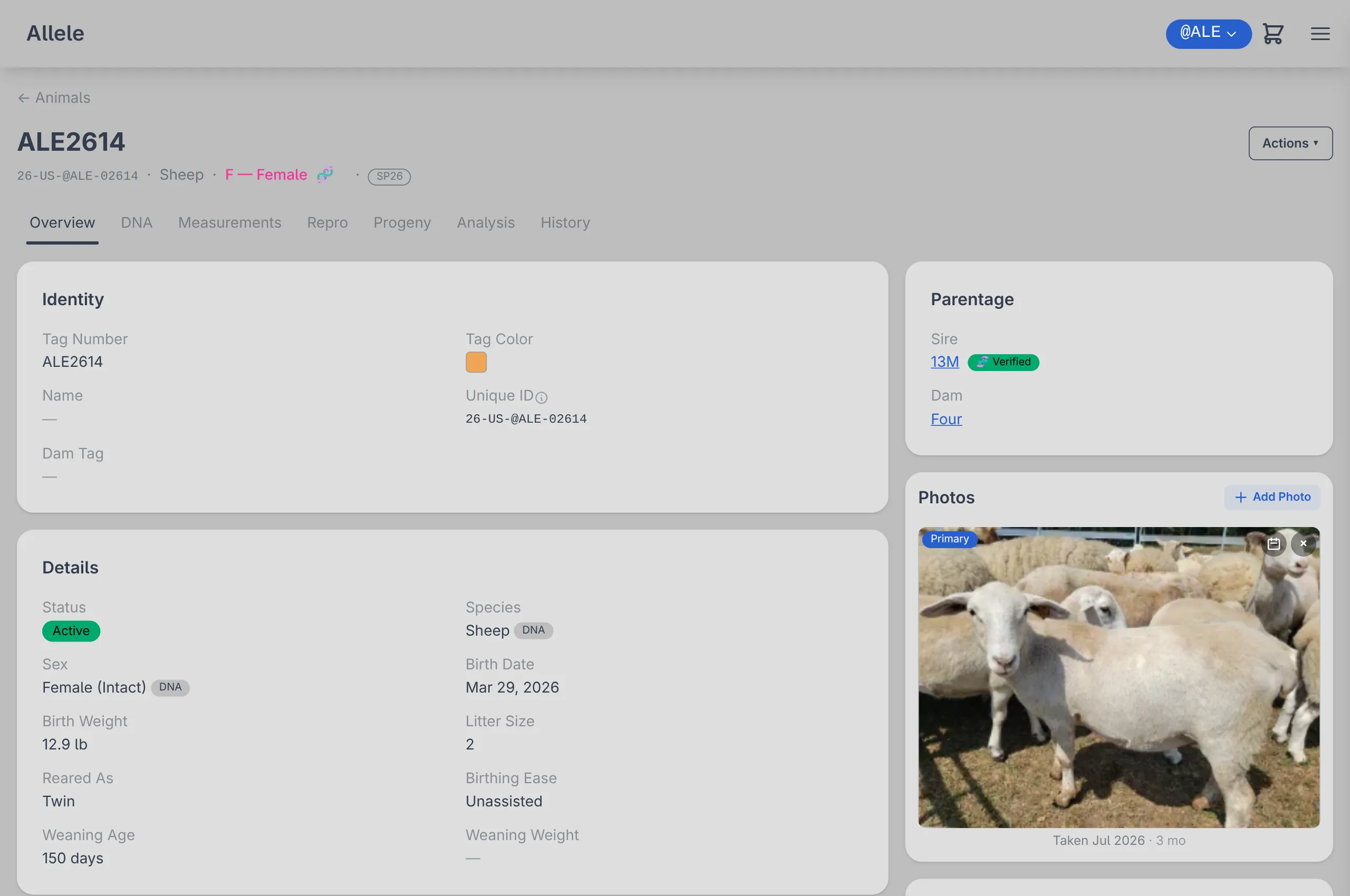Click the Add Photo button
Viewport: 1350px width, 896px height.
[1271, 496]
